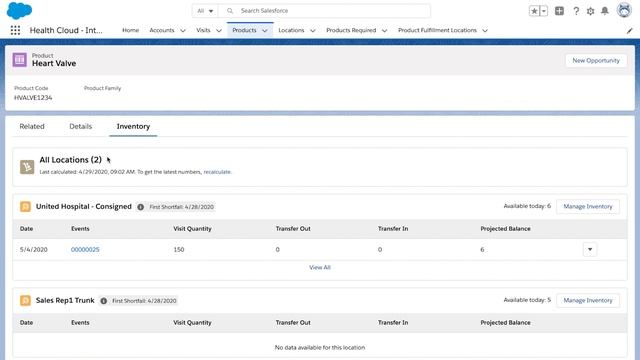The height and width of the screenshot is (360, 640).
Task: Click the All Locations inventory icon
Action: (x=27, y=167)
